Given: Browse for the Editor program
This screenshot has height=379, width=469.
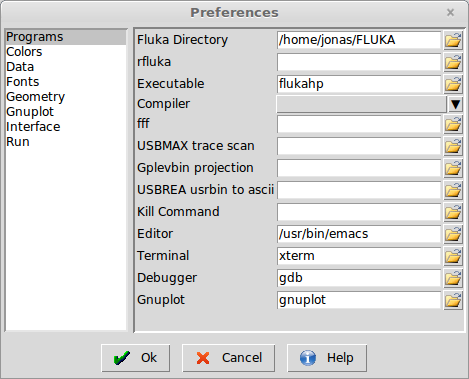Looking at the screenshot, I should [x=453, y=234].
